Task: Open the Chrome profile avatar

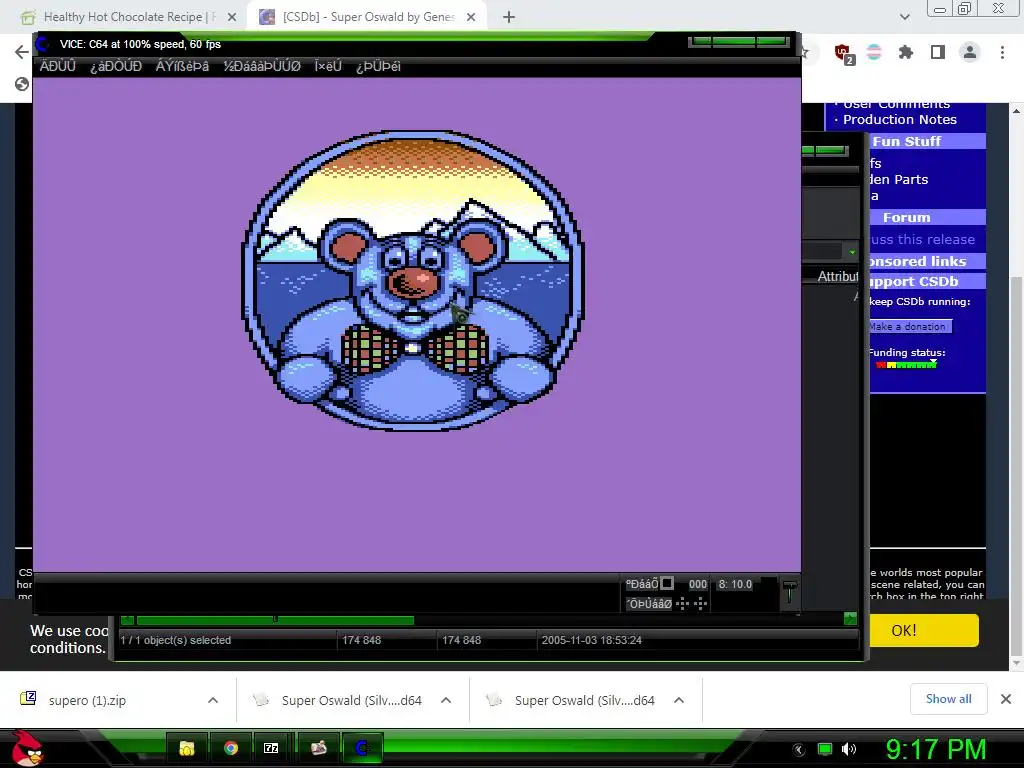Action: click(x=970, y=52)
